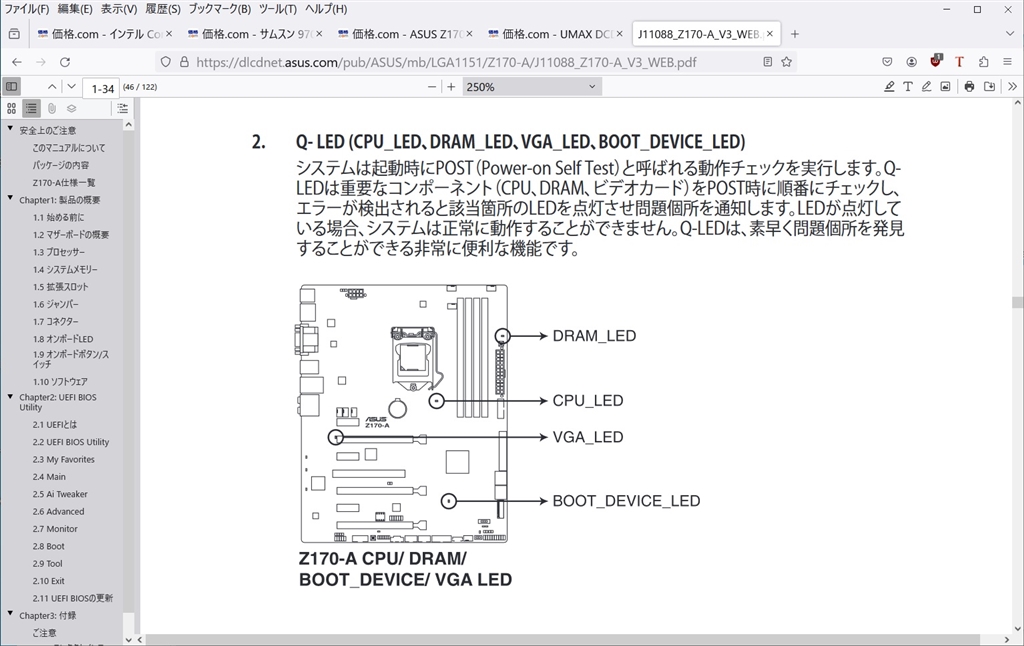Open the PDF tools overflow menu

click(x=1012, y=86)
